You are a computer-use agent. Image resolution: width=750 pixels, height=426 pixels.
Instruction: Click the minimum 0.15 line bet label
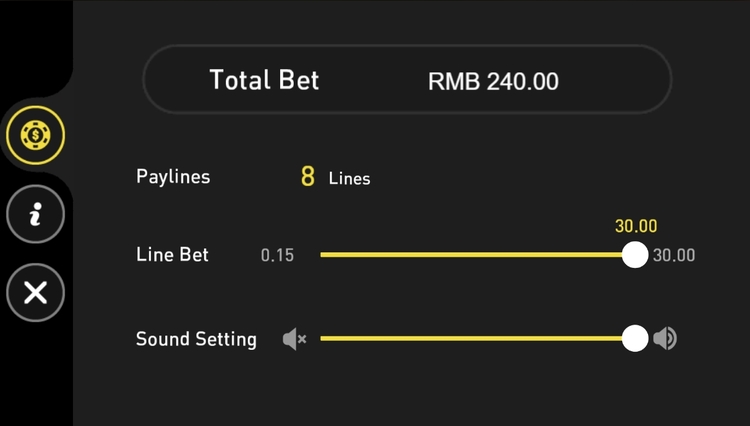(x=277, y=256)
